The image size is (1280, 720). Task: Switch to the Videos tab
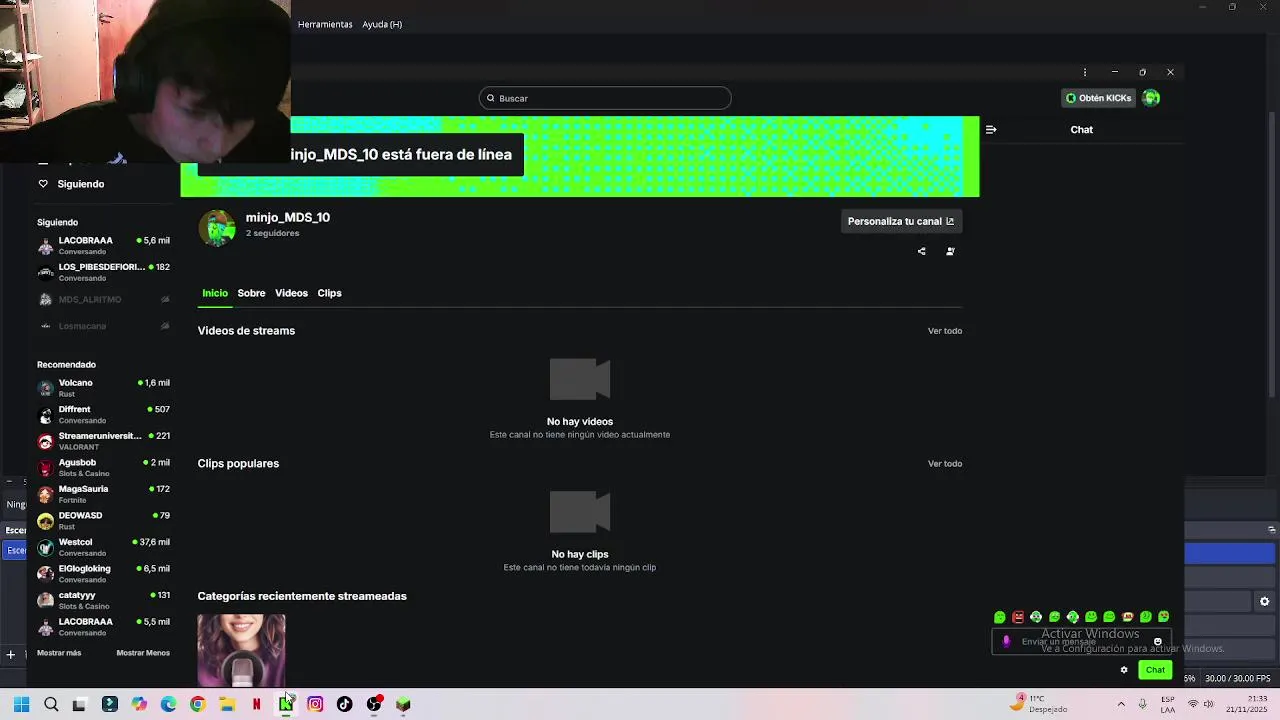coord(291,293)
